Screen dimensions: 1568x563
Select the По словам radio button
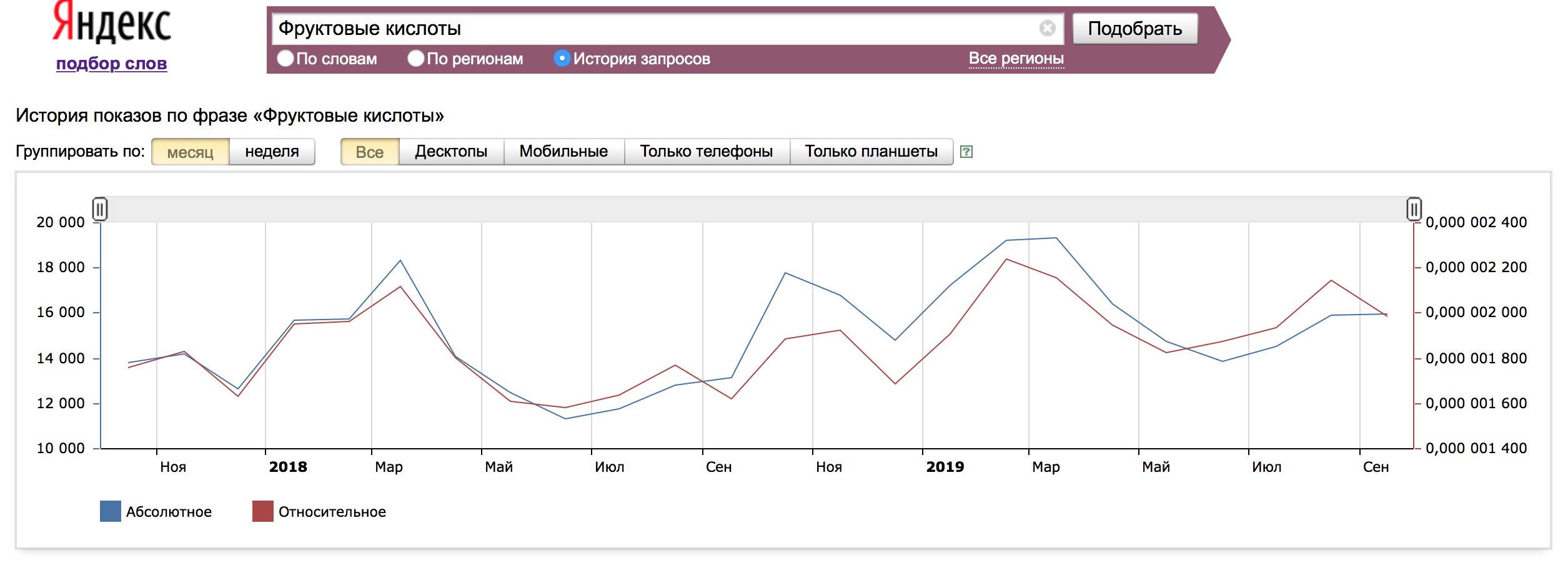click(x=285, y=59)
